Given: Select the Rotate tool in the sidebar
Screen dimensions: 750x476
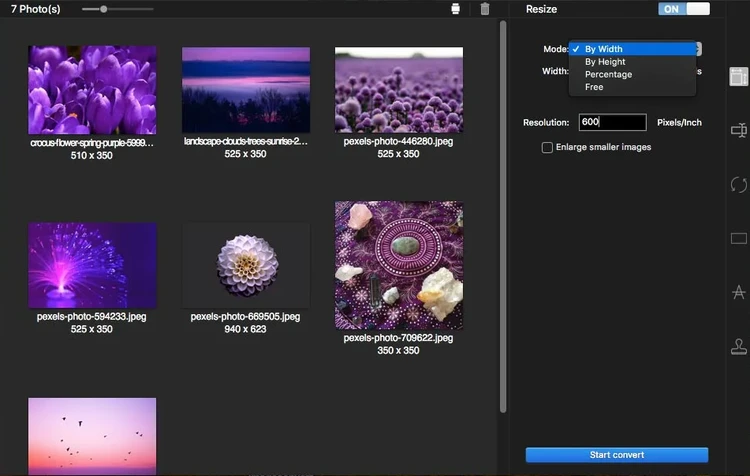Looking at the screenshot, I should (739, 185).
